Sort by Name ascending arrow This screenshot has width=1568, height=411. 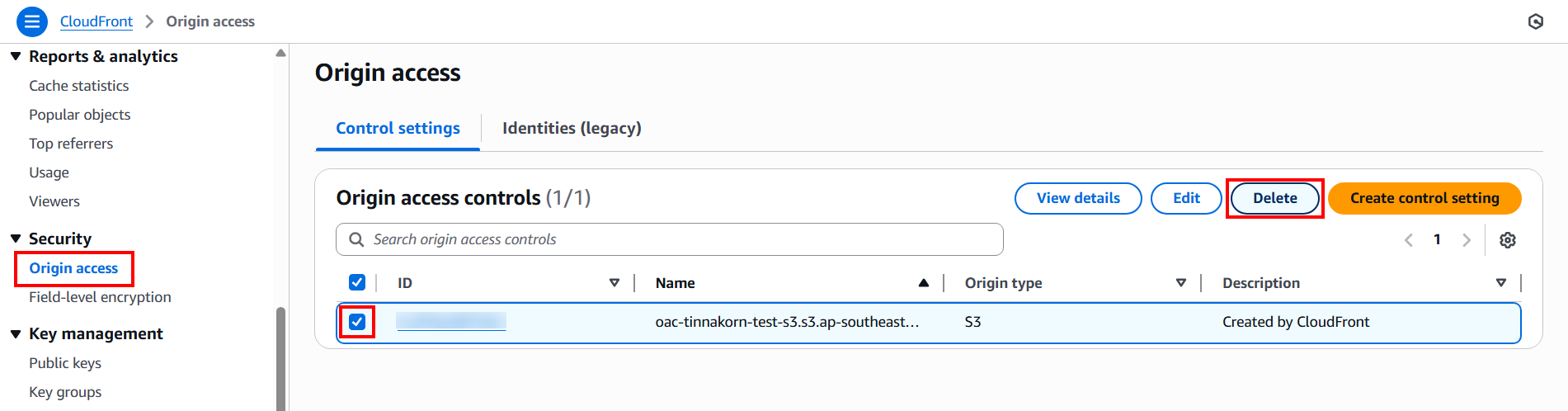point(923,283)
